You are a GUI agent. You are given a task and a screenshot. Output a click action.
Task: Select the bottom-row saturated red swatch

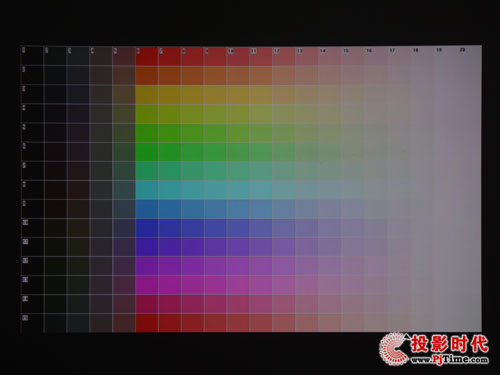[147, 323]
